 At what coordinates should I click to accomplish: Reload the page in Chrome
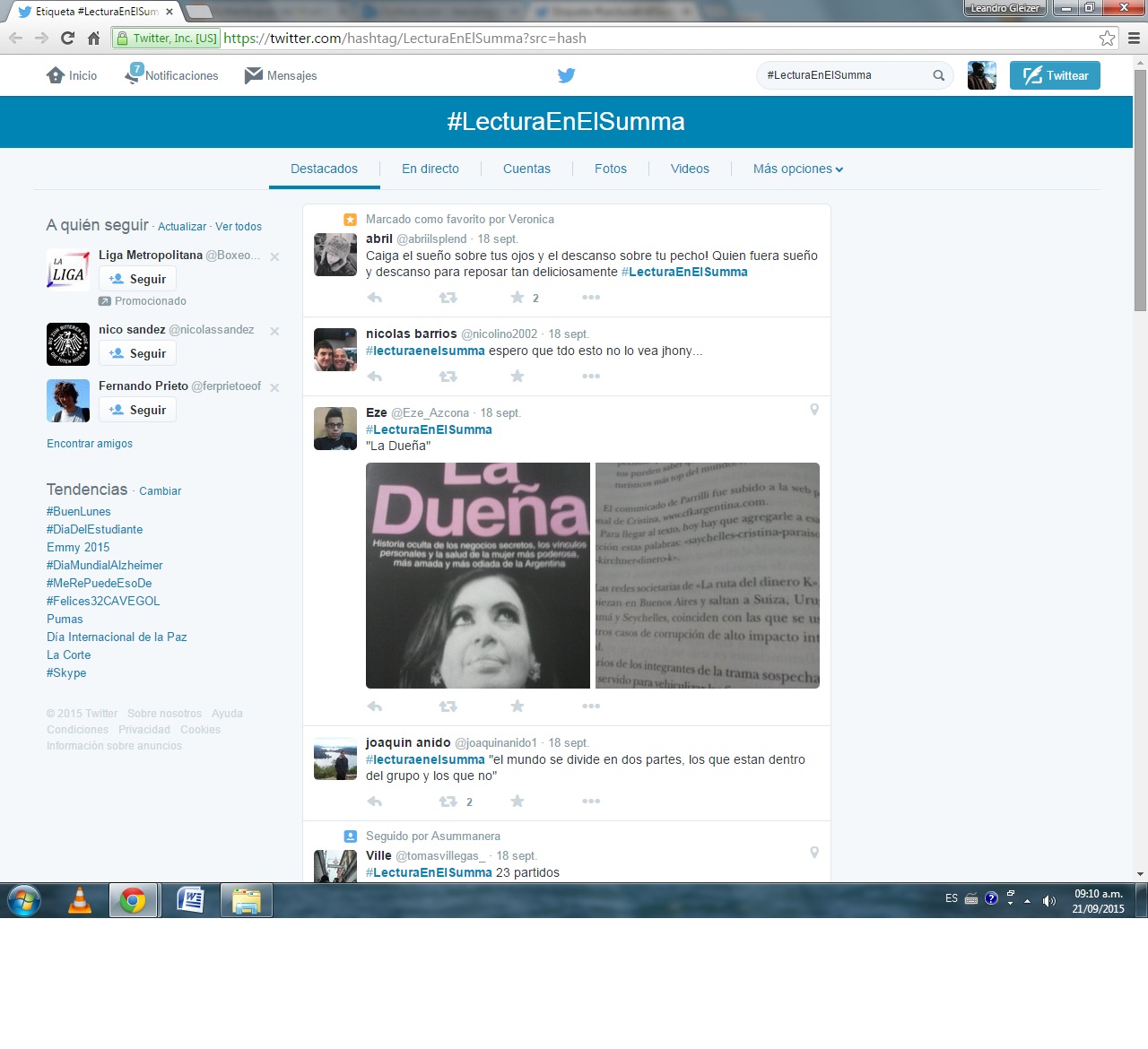[67, 39]
